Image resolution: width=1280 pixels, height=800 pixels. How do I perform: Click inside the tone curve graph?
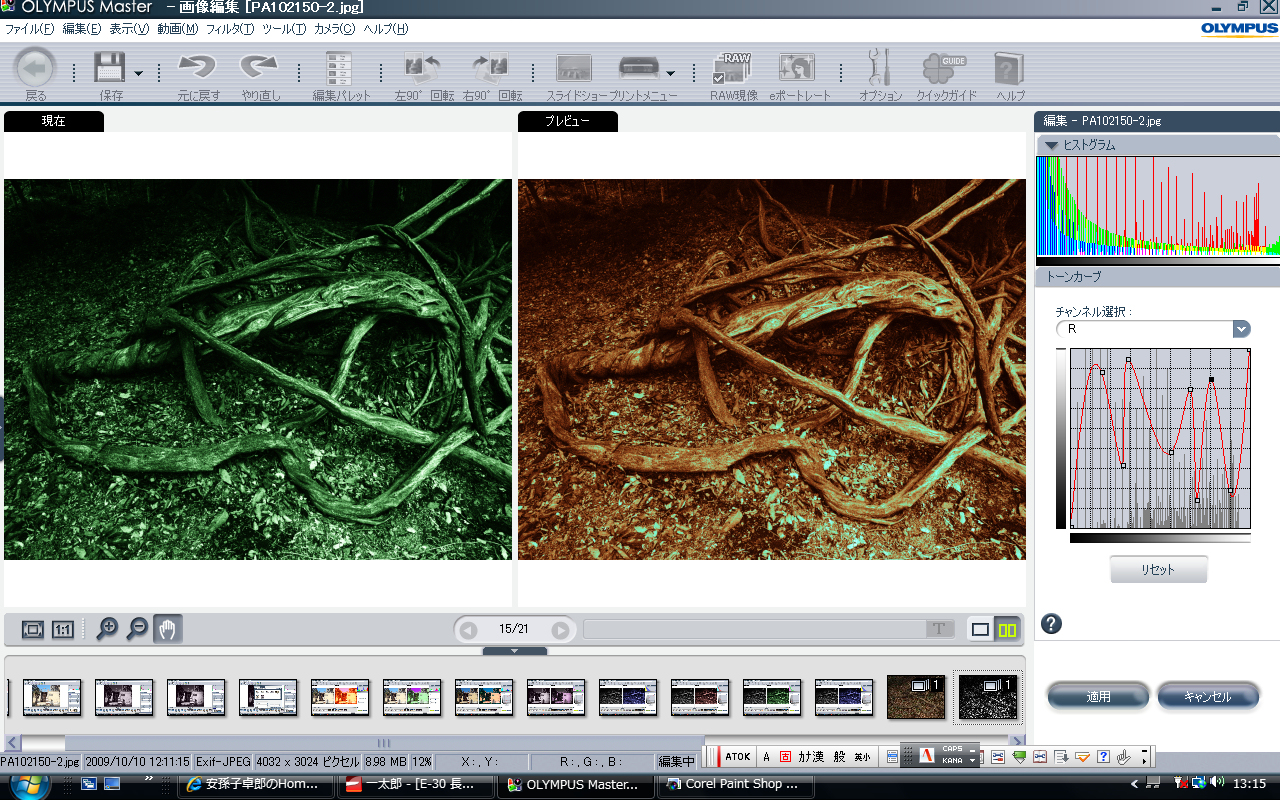(x=1160, y=438)
